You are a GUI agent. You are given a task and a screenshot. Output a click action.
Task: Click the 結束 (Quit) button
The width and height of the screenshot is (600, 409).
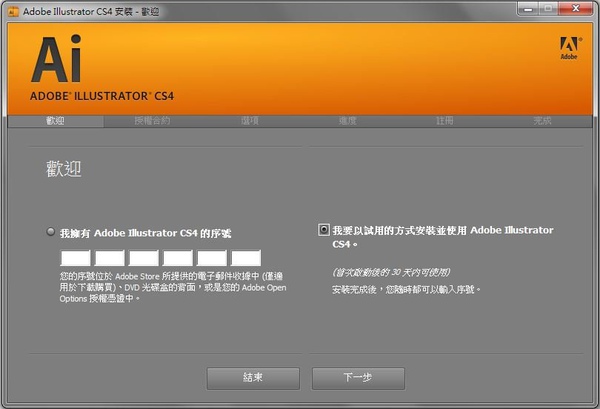point(253,378)
